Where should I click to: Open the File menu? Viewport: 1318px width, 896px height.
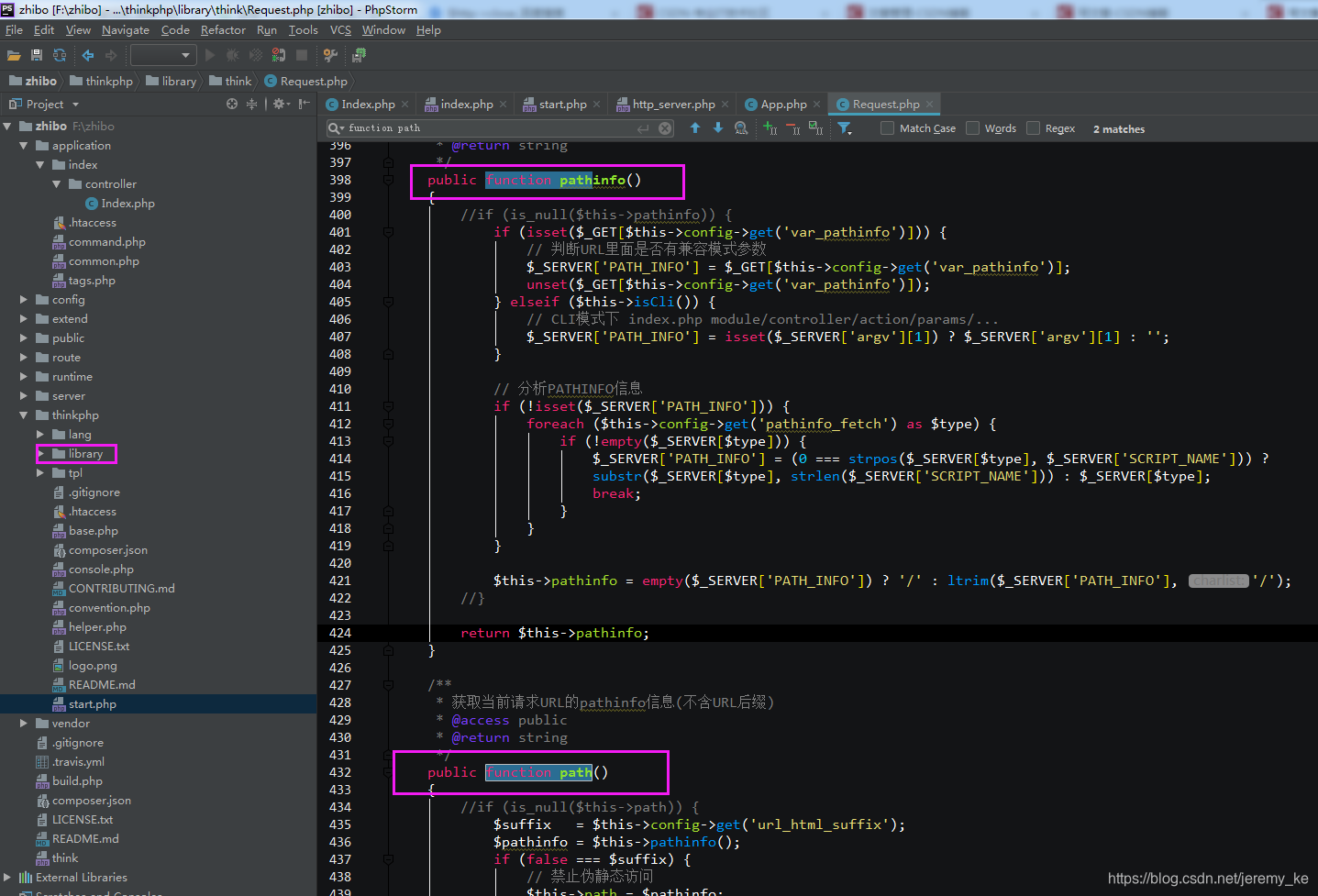(x=14, y=30)
